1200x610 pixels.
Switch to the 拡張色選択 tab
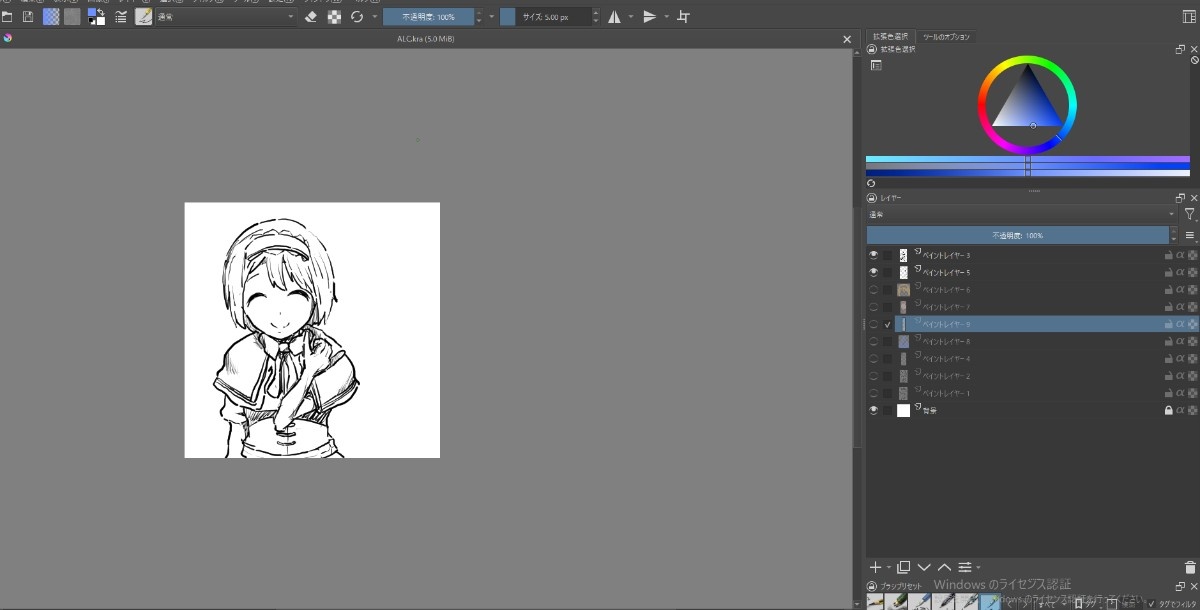point(890,37)
